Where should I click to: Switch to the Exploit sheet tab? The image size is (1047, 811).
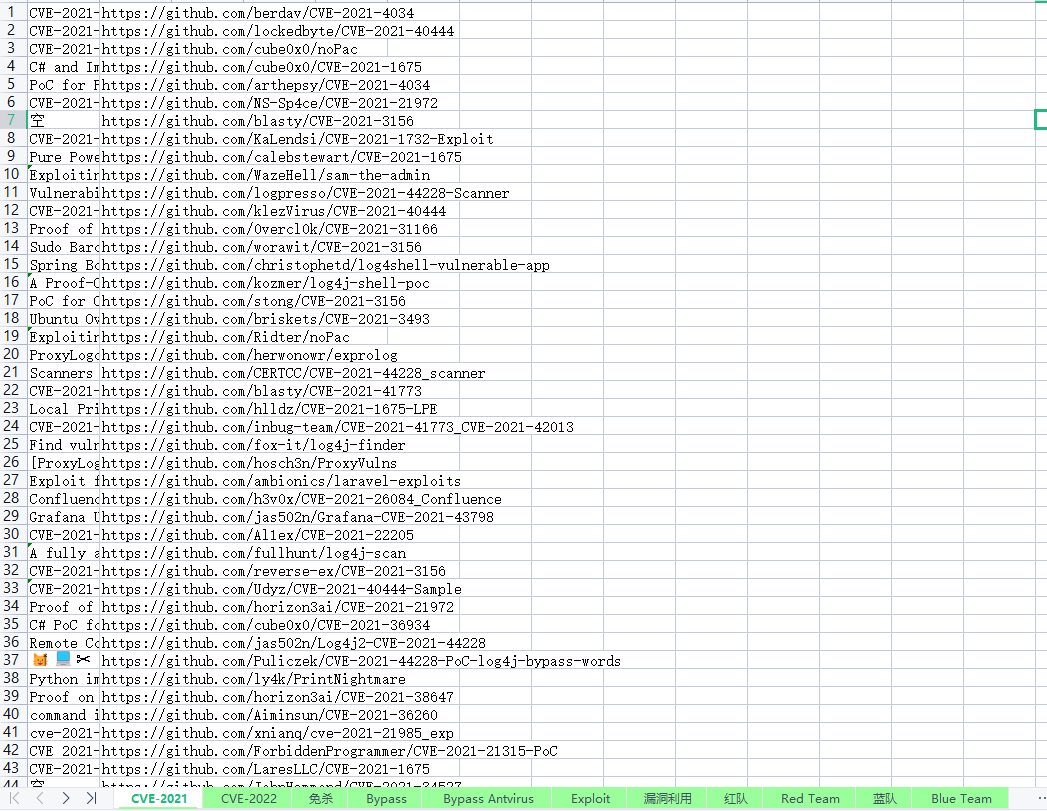590,798
